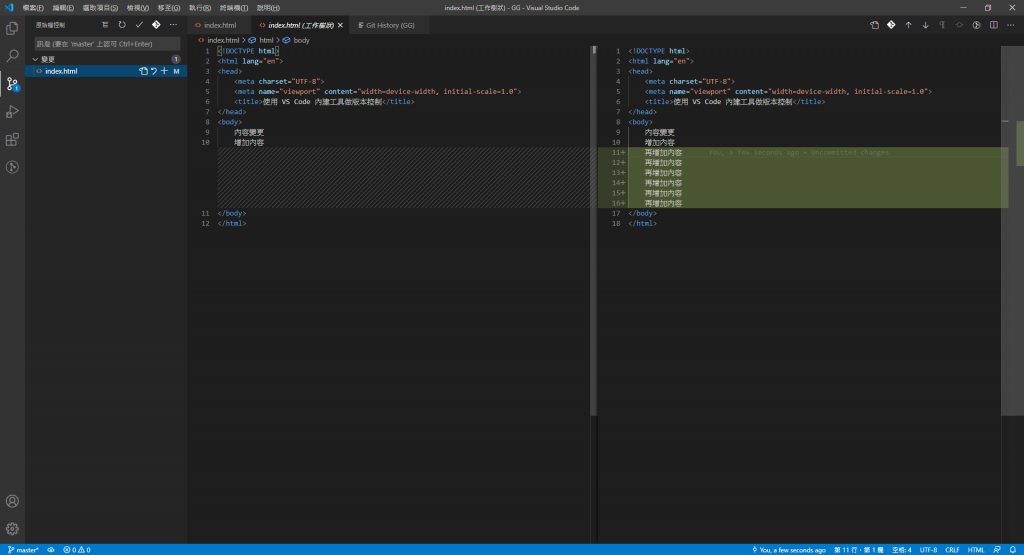1024x555 pixels.
Task: Switch to the Git History (GG) tab
Action: point(390,25)
